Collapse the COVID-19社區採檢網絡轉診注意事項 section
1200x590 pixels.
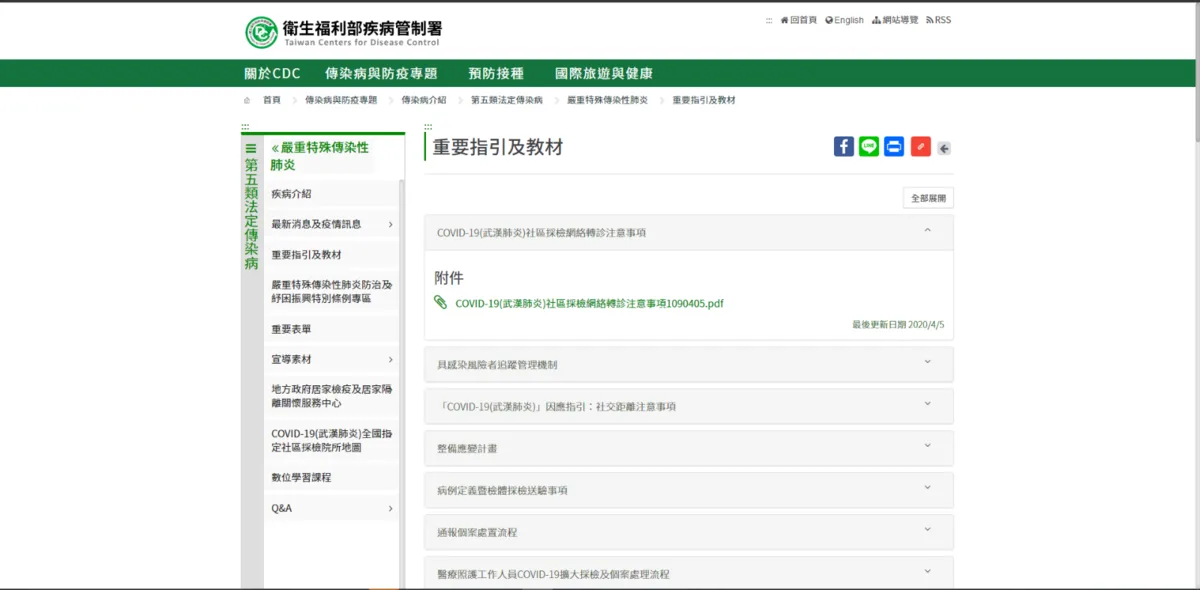(x=689, y=232)
